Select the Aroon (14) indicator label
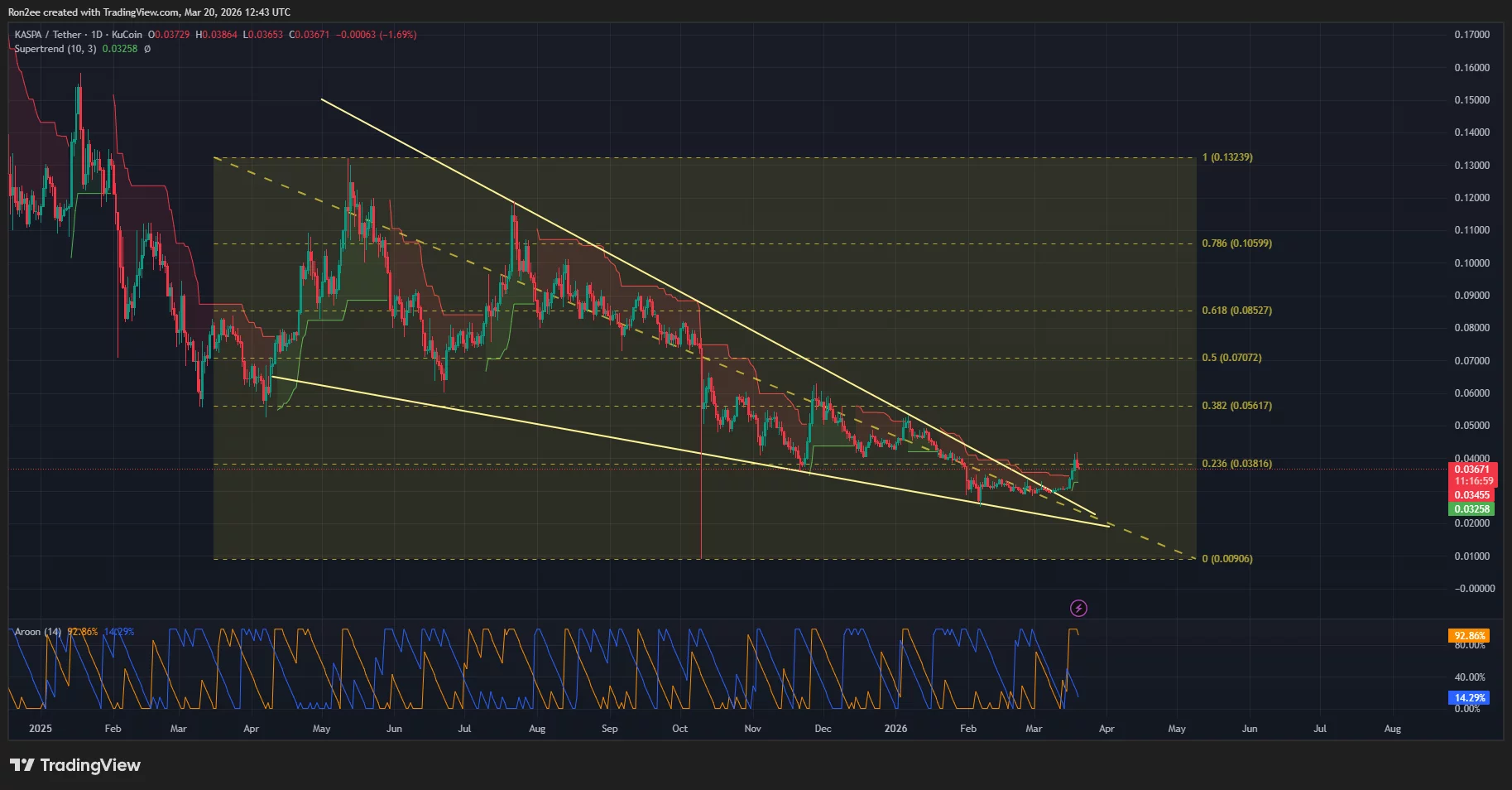This screenshot has height=790, width=1512. pyautogui.click(x=37, y=632)
